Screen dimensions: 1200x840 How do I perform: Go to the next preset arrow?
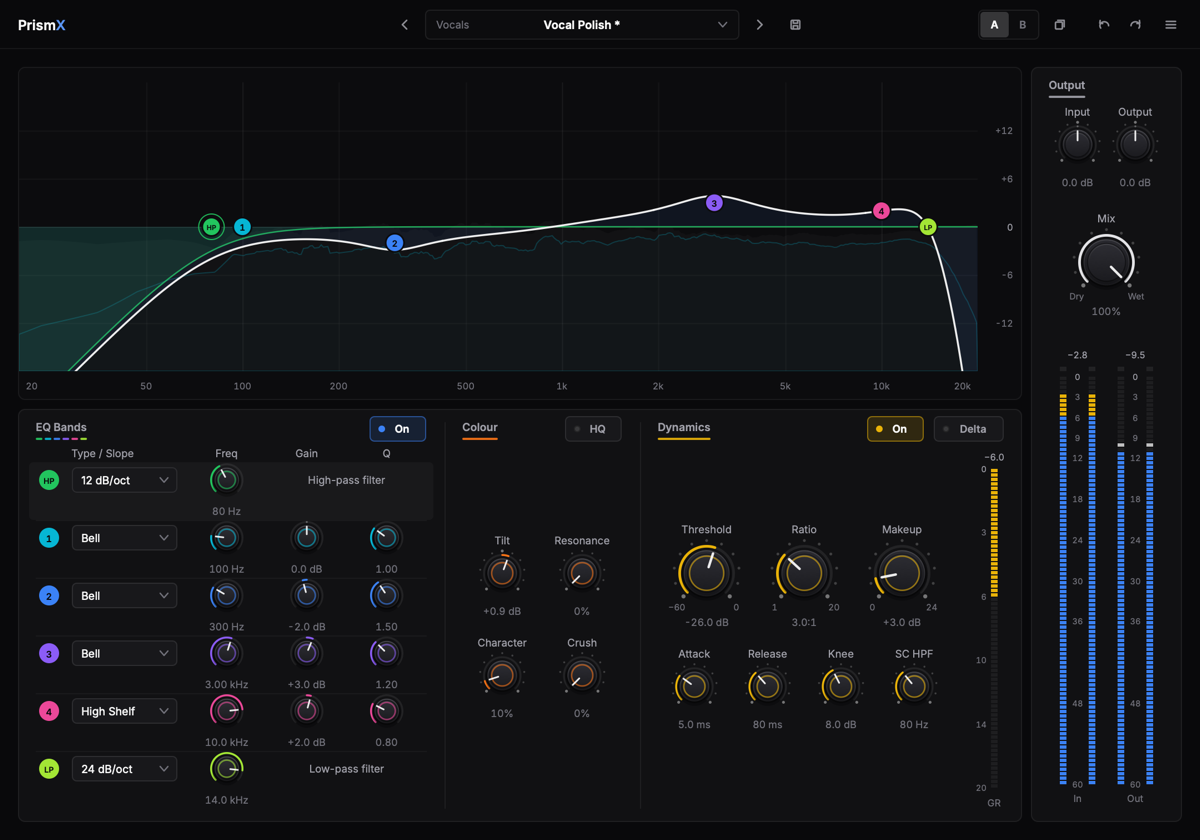pyautogui.click(x=760, y=25)
